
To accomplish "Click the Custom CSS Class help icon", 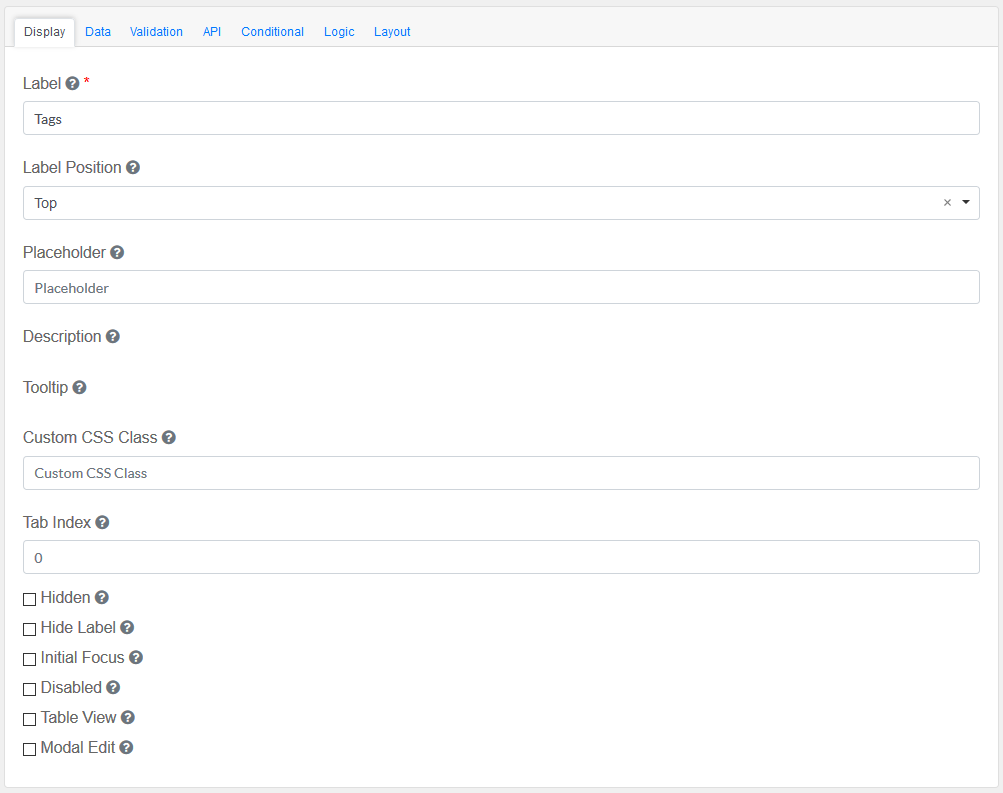I will click(169, 438).
